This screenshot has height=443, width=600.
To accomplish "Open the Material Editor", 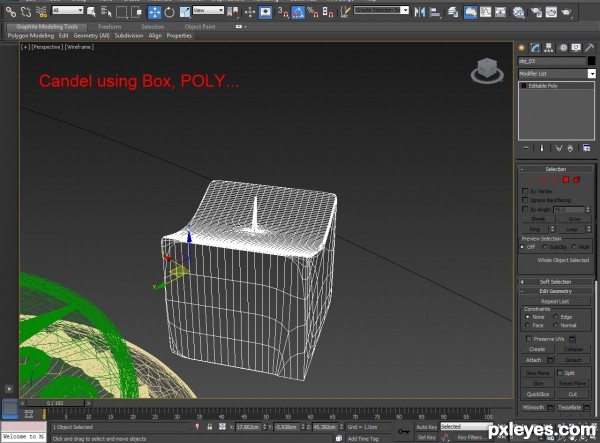I will pyautogui.click(x=519, y=12).
